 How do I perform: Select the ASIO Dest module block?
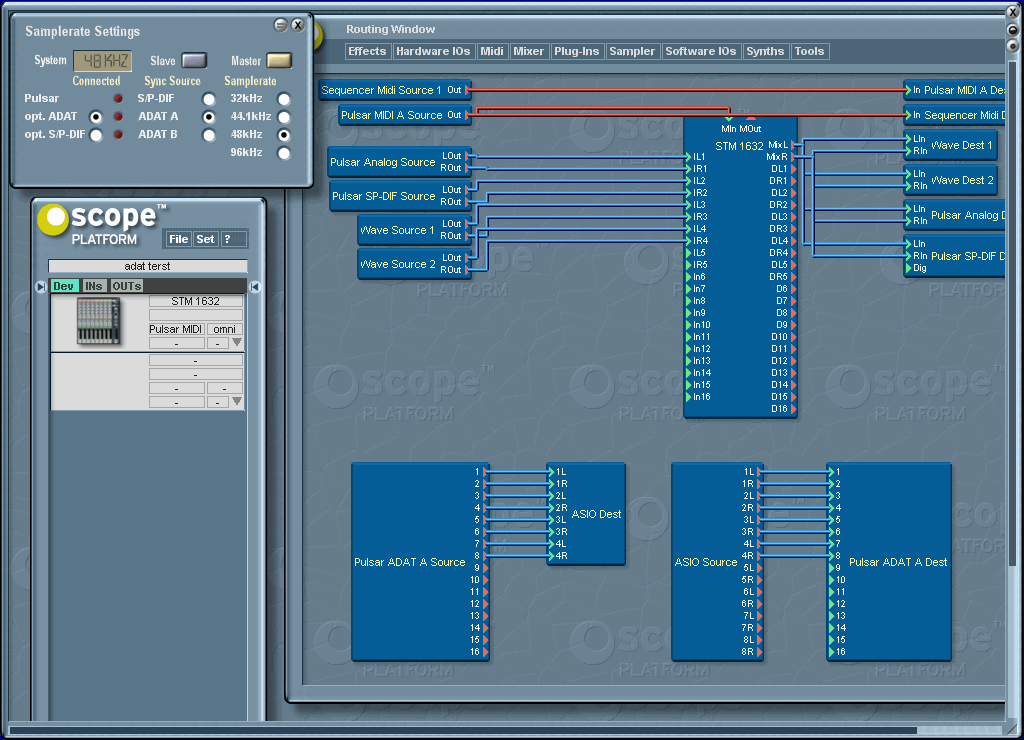[597, 514]
